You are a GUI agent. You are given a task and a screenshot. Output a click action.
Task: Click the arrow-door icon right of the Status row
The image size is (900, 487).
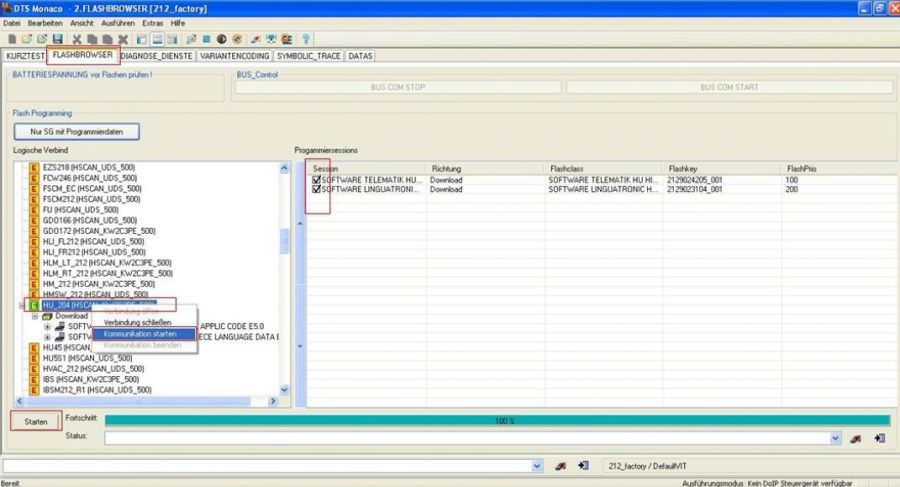[x=879, y=438]
